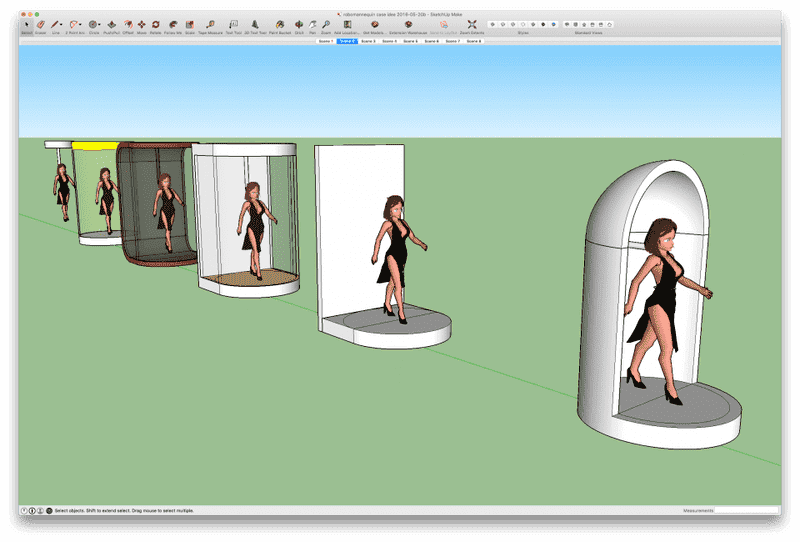The image size is (800, 542).
Task: Pick the Push/Pull tool
Action: pos(110,24)
